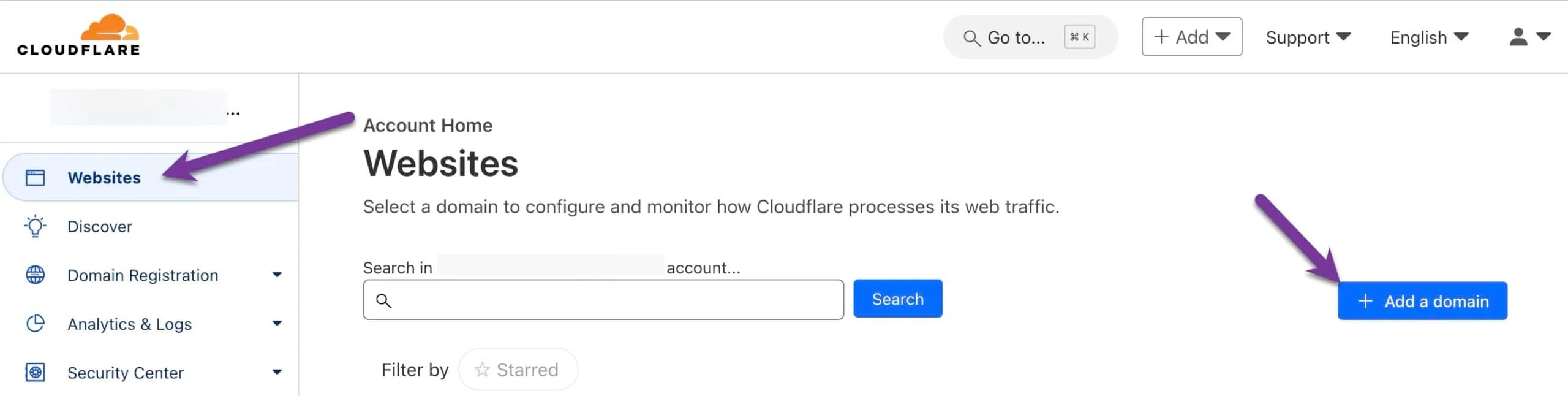This screenshot has width=1568, height=396.
Task: Select the Websites sidebar icon
Action: coord(36,177)
